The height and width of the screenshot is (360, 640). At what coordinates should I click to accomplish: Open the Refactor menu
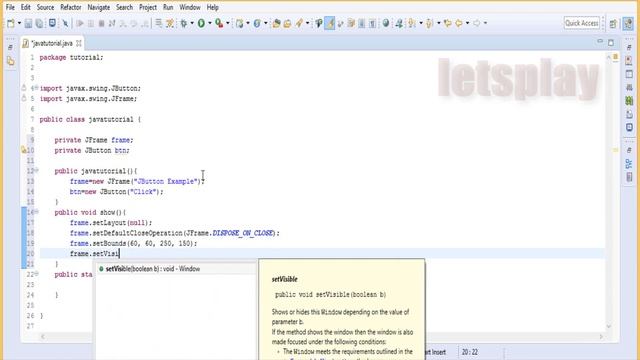71,7
